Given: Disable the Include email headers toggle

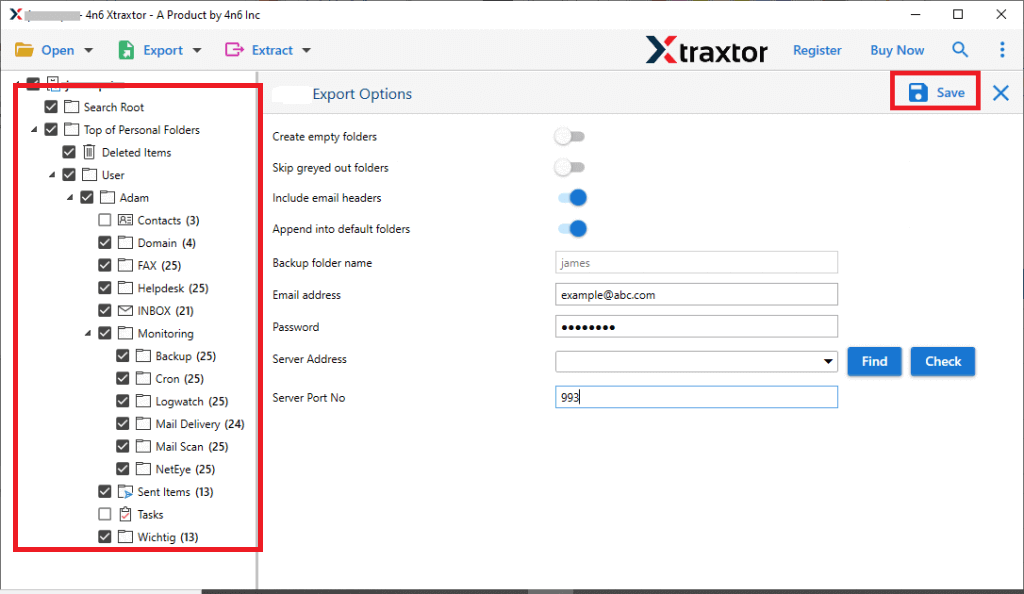Looking at the screenshot, I should tap(571, 198).
